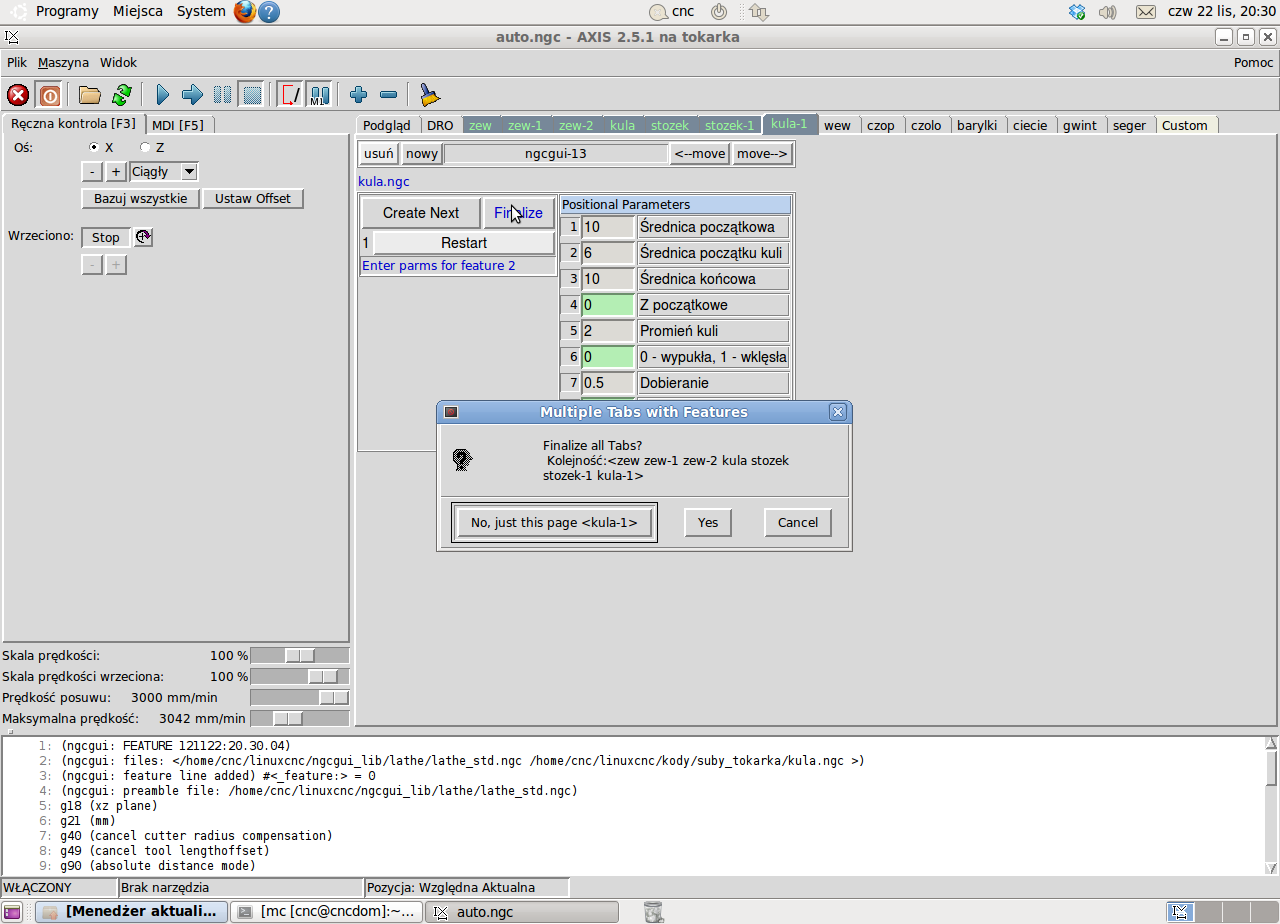Adjust the Skala prędkości slider
This screenshot has height=924, width=1280.
(300, 655)
